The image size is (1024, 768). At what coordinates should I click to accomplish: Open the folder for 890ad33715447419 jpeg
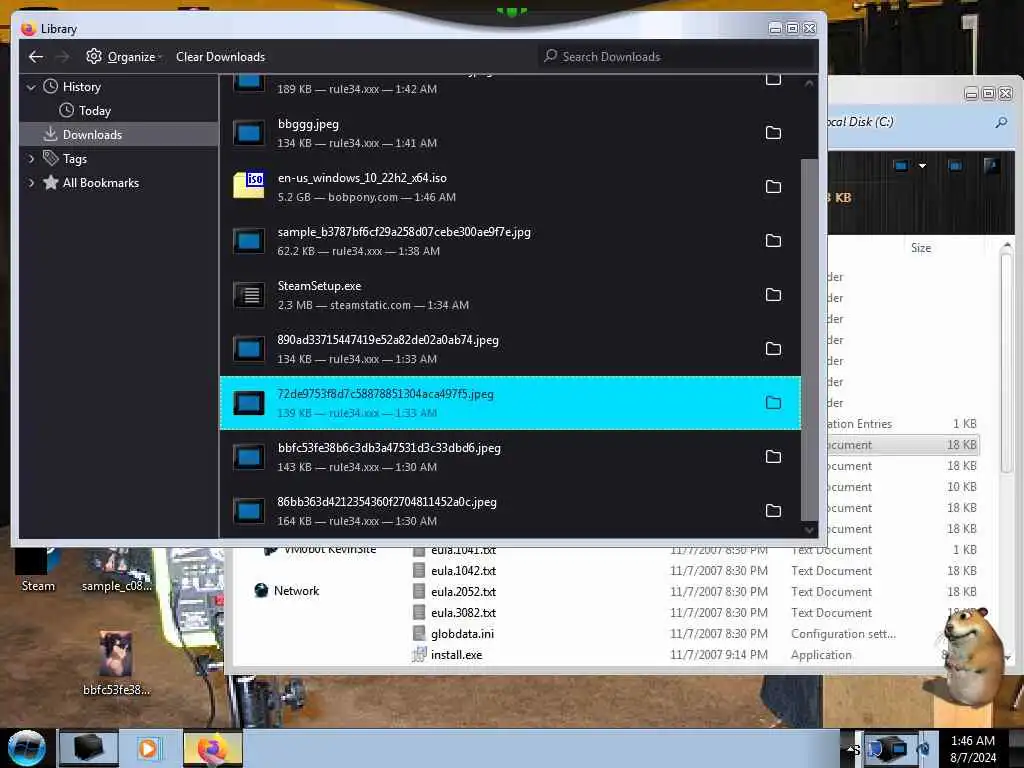[773, 349]
